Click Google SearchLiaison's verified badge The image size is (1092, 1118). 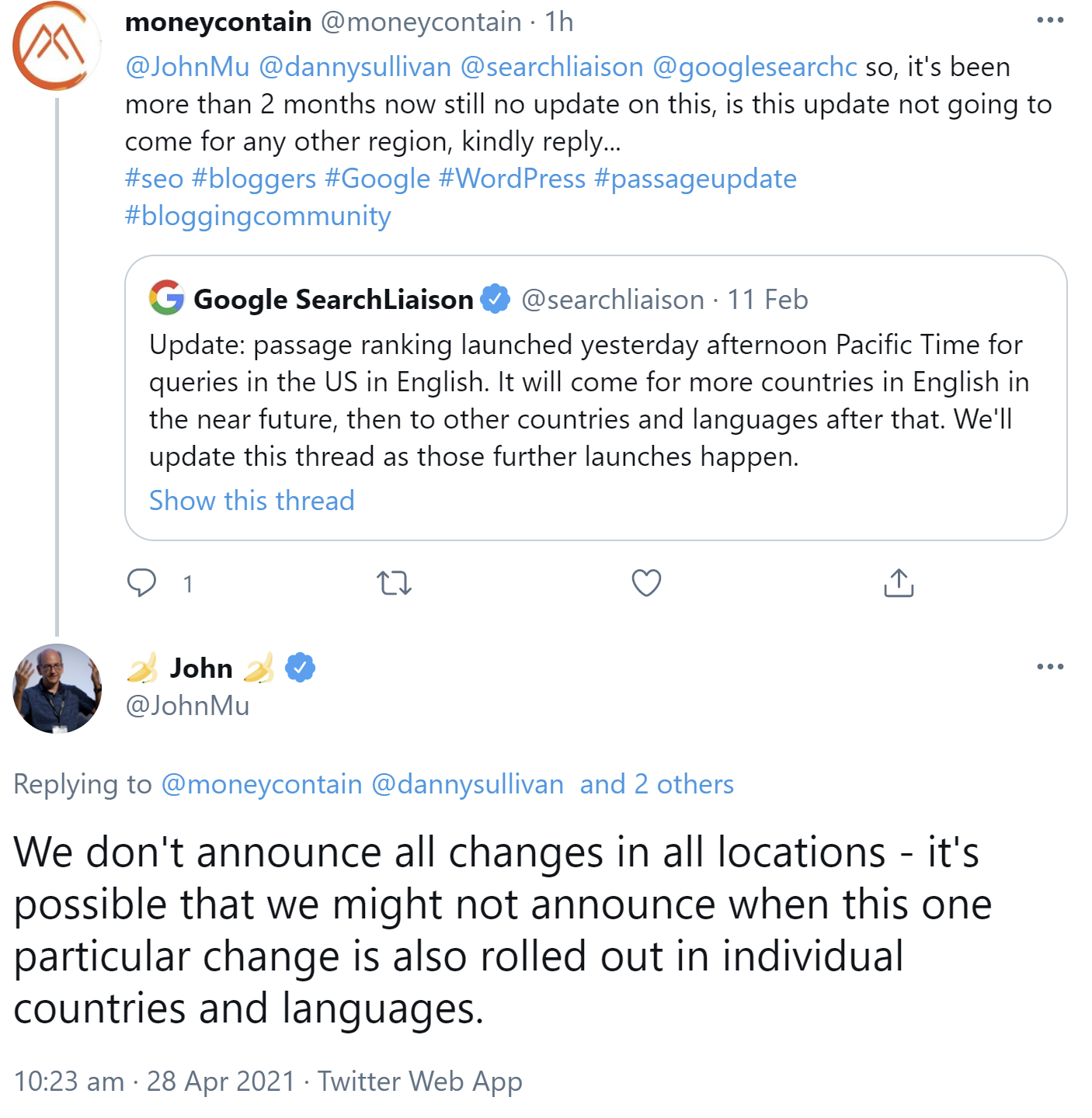[495, 299]
